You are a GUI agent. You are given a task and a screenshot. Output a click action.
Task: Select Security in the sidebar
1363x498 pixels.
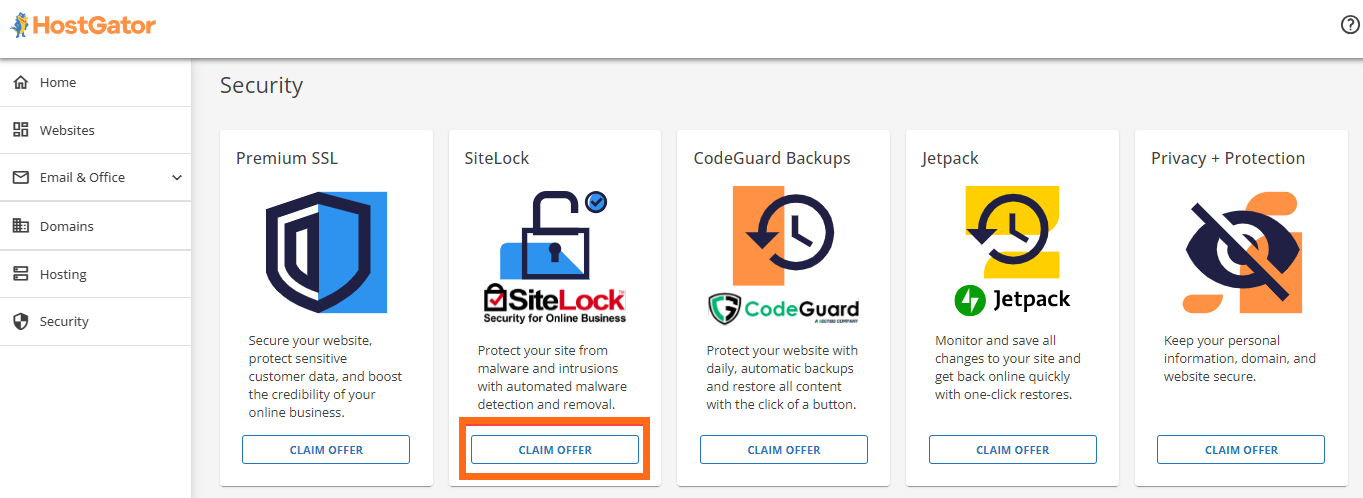pyautogui.click(x=95, y=321)
